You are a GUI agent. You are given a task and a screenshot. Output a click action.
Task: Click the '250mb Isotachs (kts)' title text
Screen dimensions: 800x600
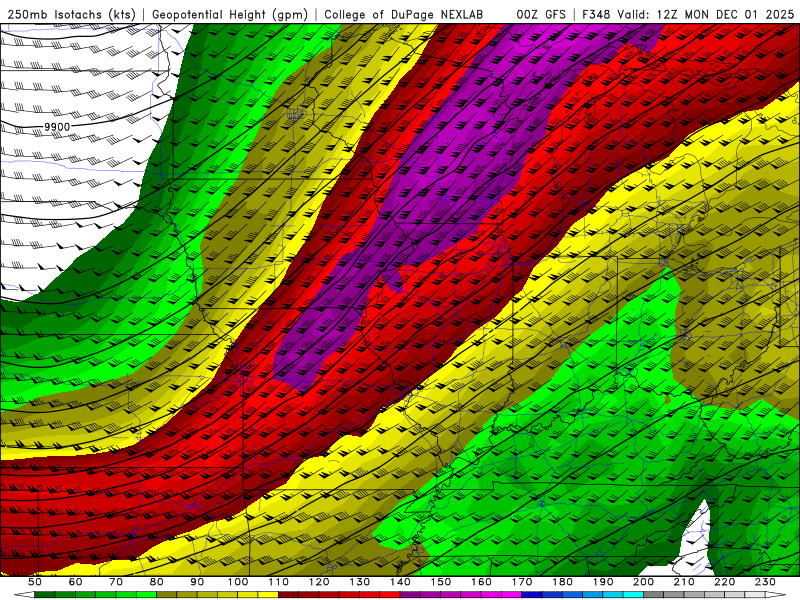pos(72,15)
